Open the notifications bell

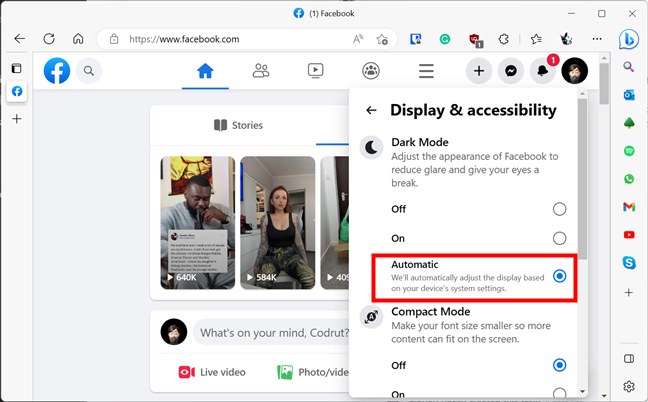point(543,71)
